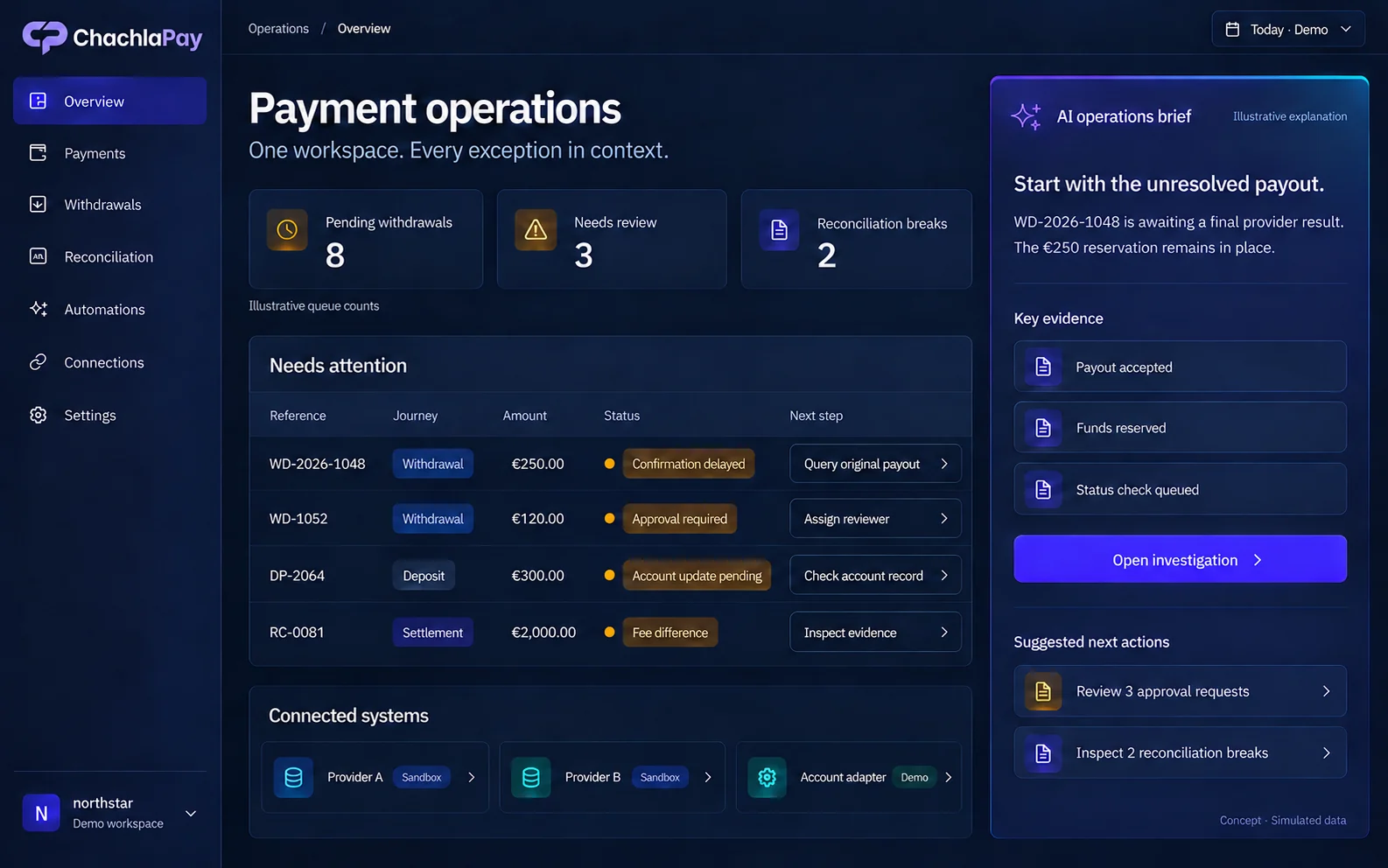Expand the northstar workspace chevron
The width and height of the screenshot is (1388, 868).
[x=191, y=814]
